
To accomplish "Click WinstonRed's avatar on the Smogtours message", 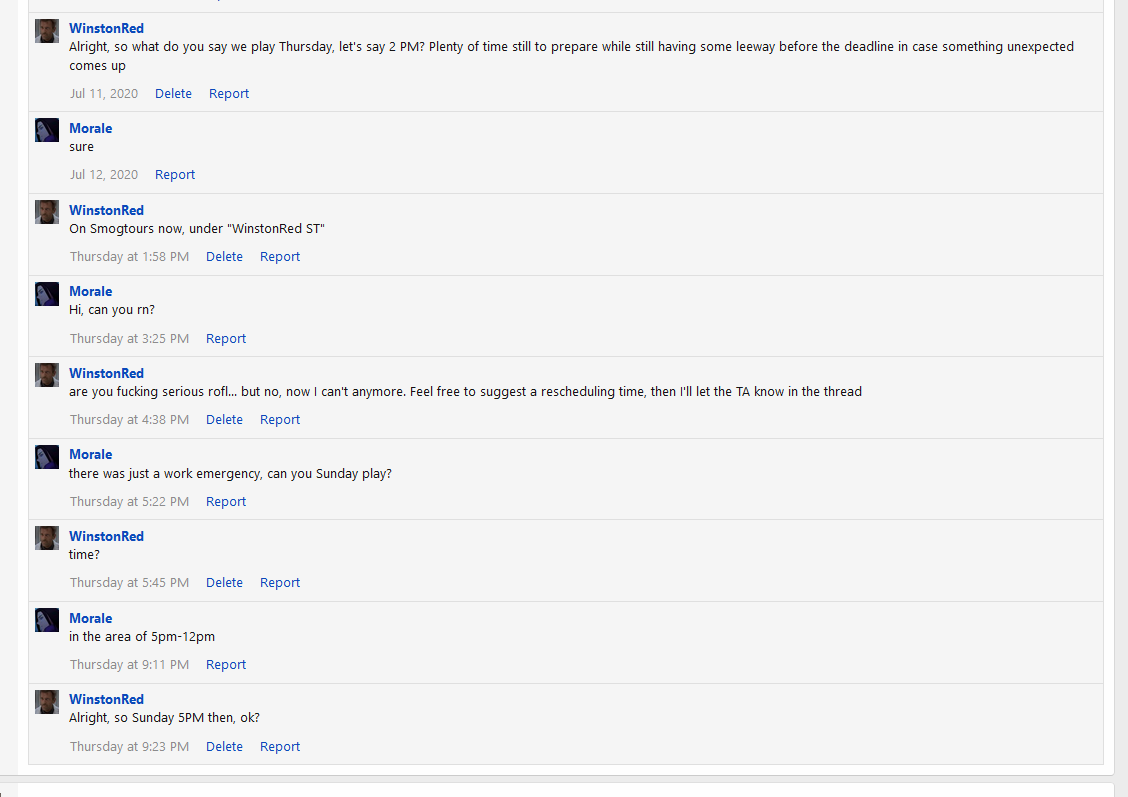I will pos(47,212).
